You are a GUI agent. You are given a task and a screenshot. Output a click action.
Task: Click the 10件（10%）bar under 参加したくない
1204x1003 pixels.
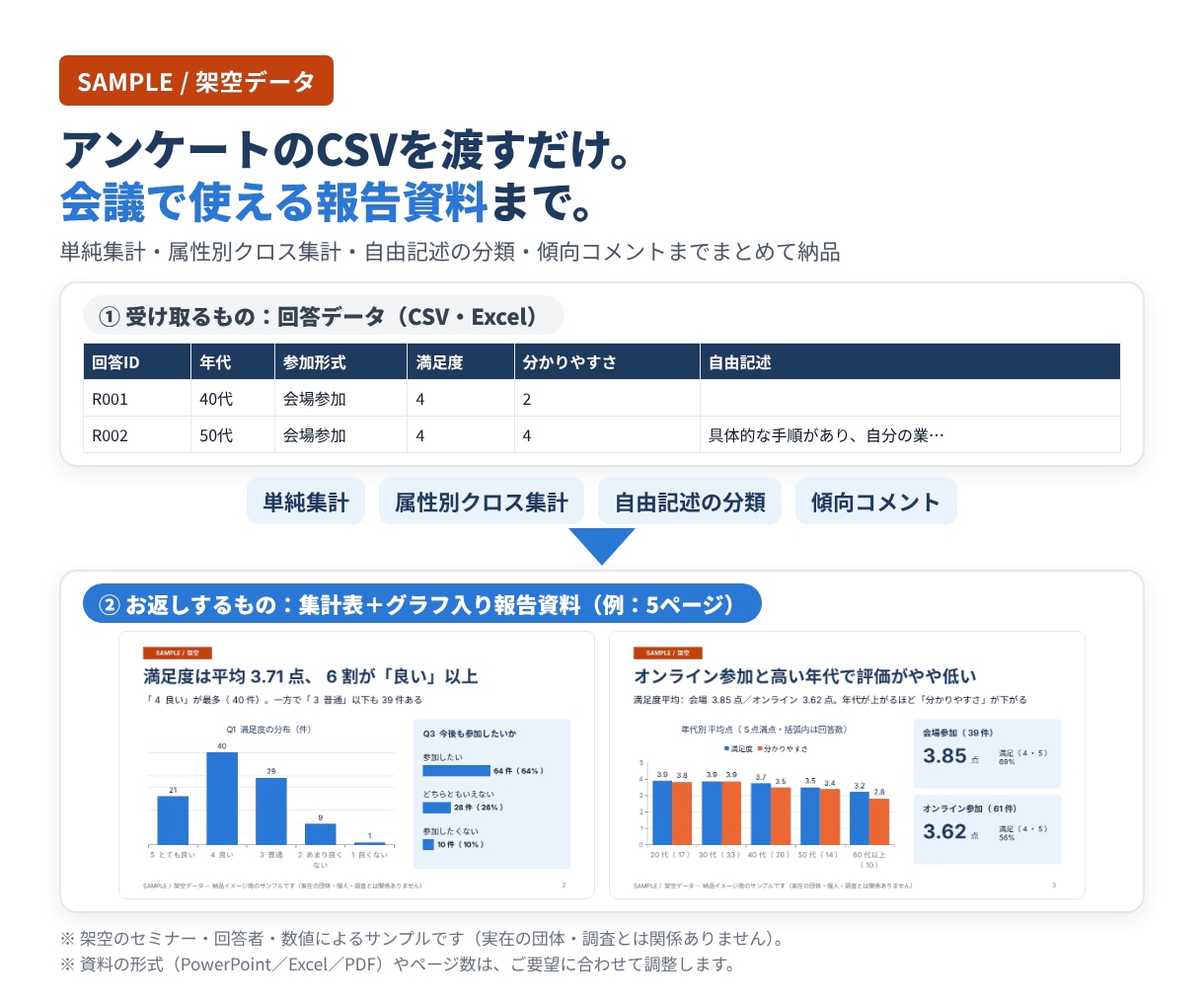click(x=428, y=844)
